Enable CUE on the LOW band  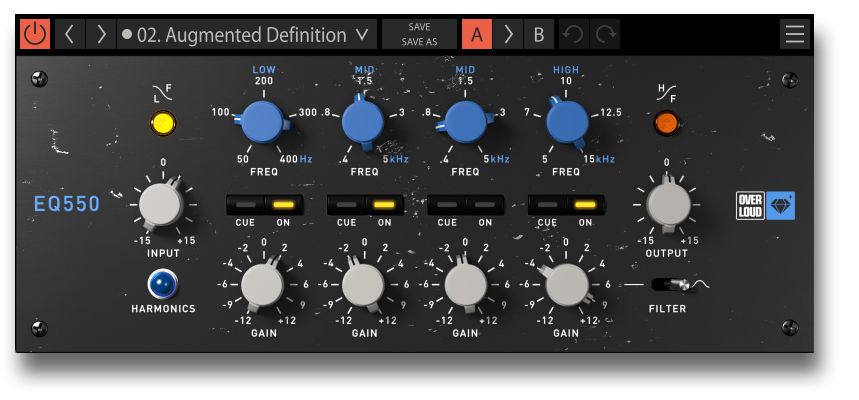pos(245,205)
